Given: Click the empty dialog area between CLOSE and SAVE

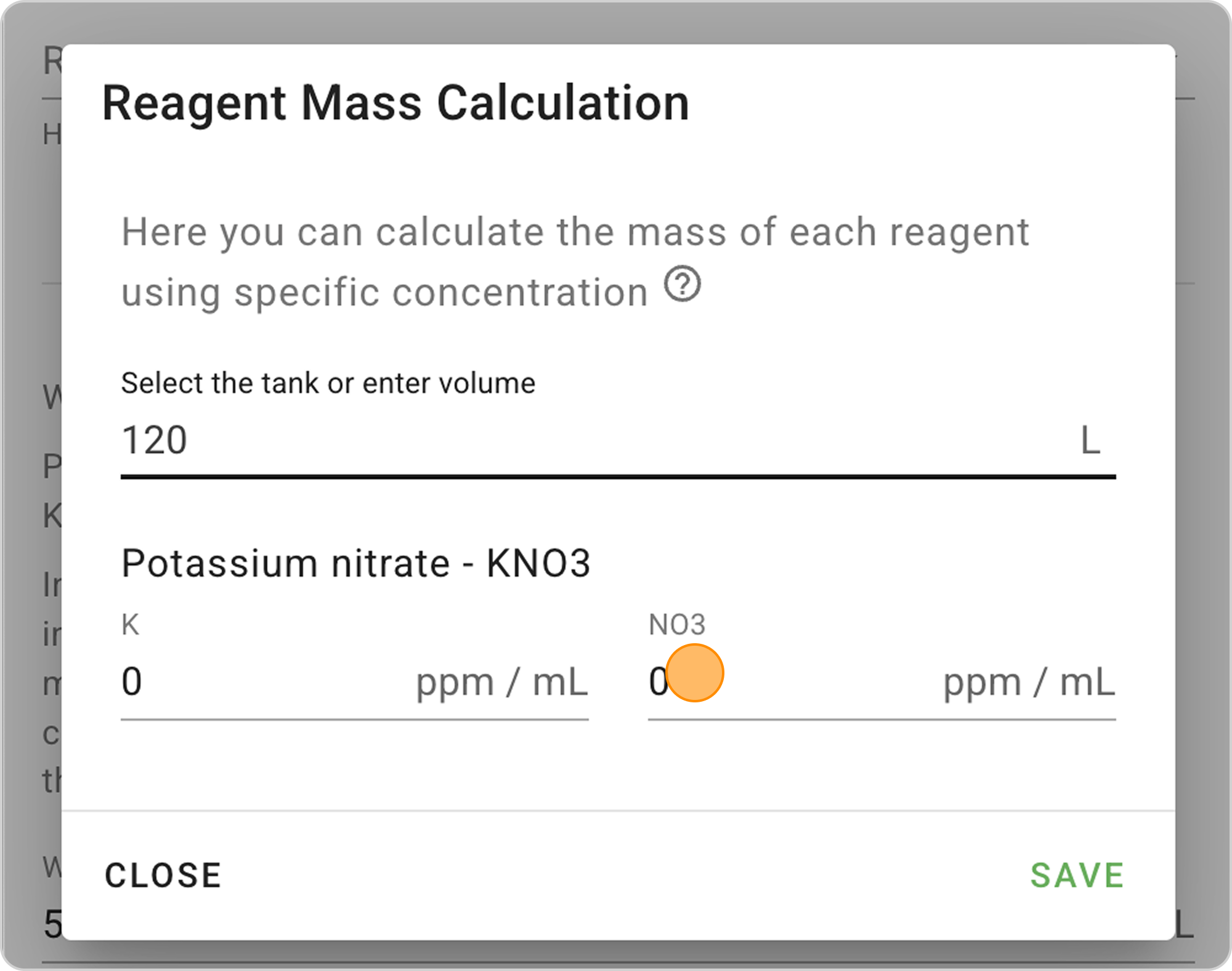Looking at the screenshot, I should click(616, 875).
